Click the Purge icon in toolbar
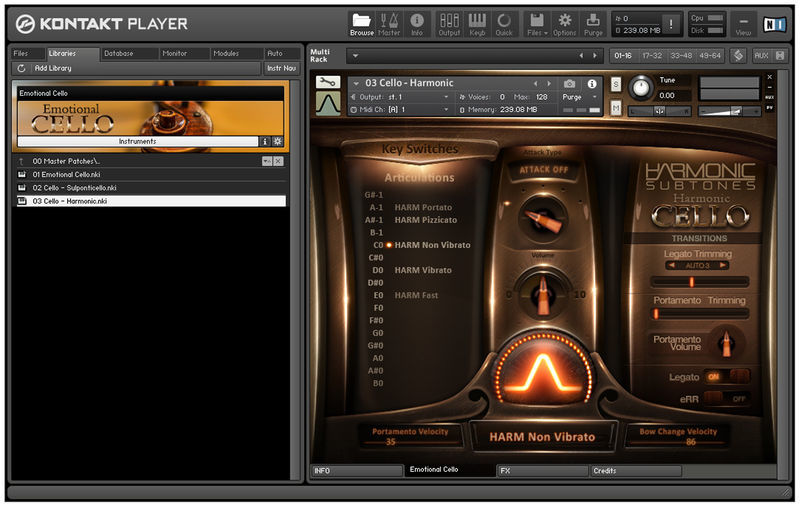This screenshot has height=507, width=800. [593, 24]
